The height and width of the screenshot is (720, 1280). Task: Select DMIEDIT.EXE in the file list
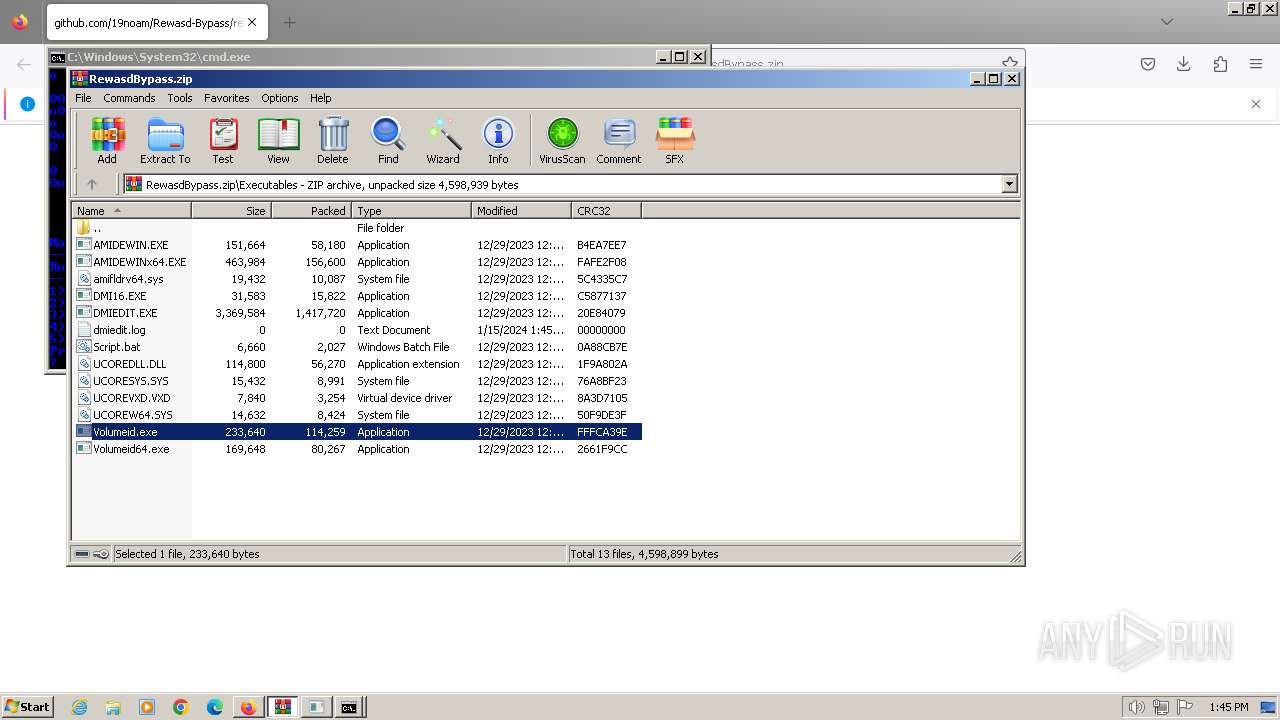click(x=357, y=313)
